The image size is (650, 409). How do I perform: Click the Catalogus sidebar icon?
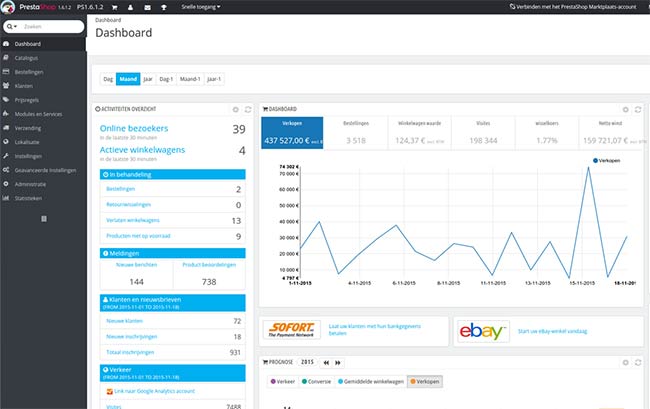[x=6, y=58]
